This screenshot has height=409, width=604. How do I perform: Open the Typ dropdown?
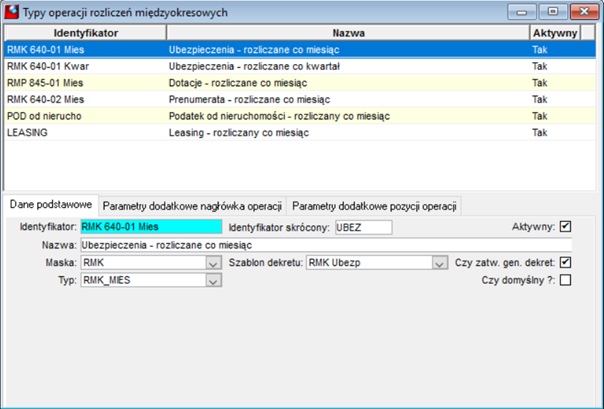(213, 281)
